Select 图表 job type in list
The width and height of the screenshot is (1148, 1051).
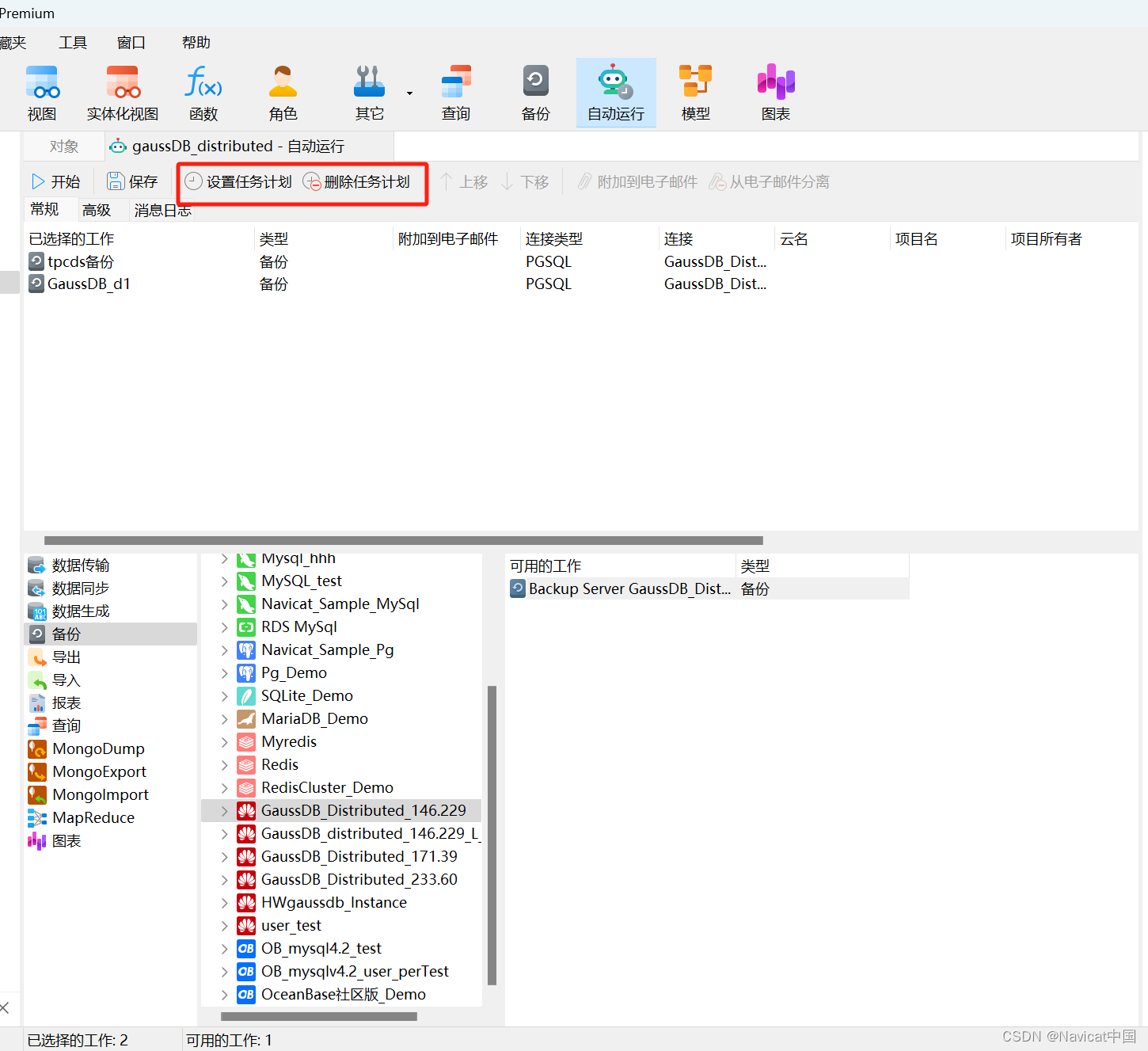(x=111, y=841)
